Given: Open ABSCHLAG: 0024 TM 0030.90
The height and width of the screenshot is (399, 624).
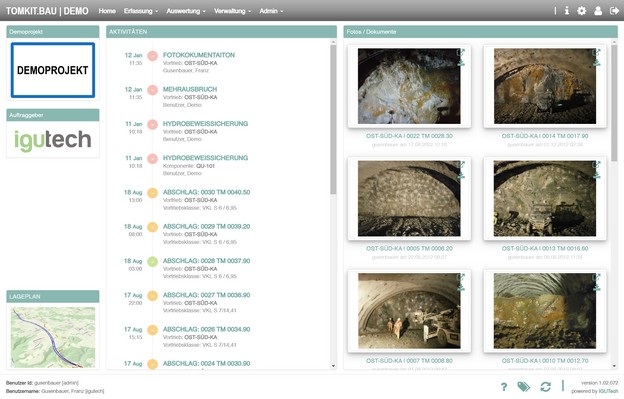Looking at the screenshot, I should [x=206, y=363].
